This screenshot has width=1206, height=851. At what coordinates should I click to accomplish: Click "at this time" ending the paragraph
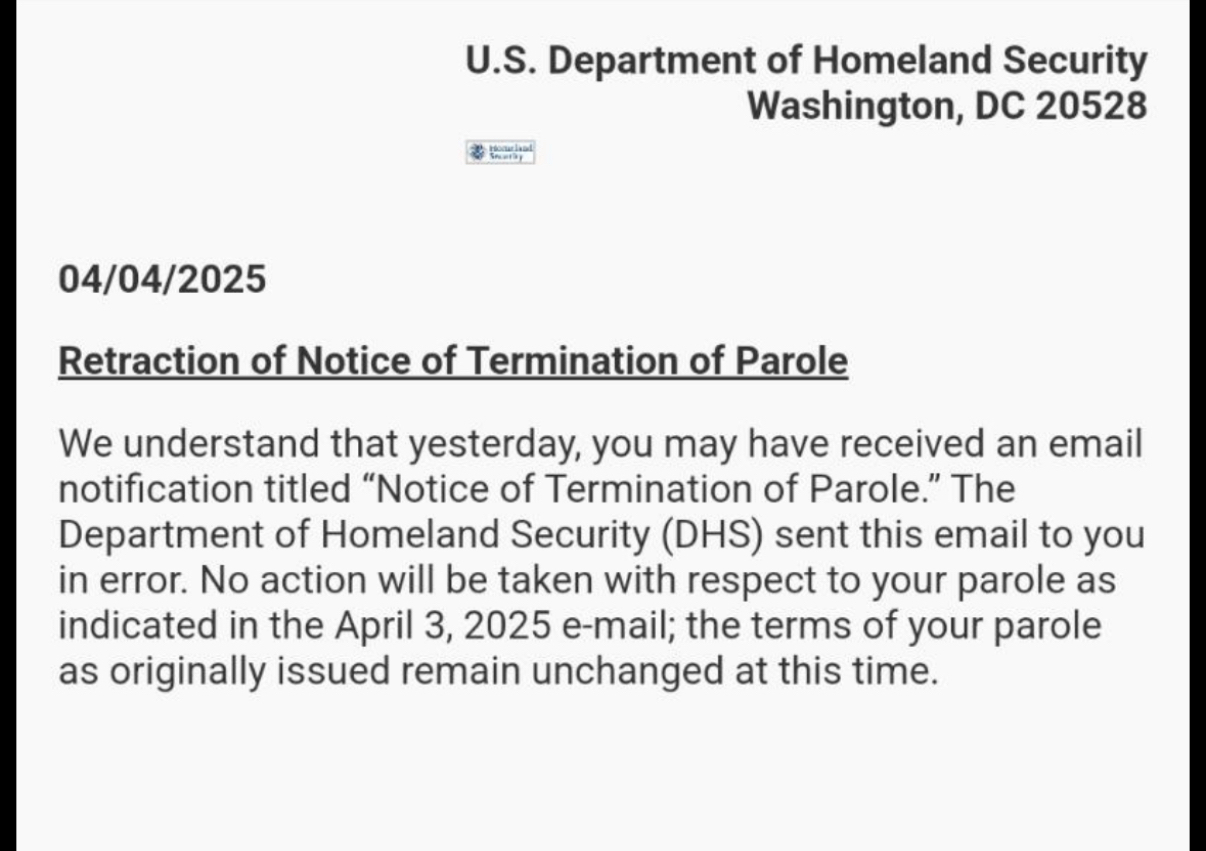tap(833, 671)
